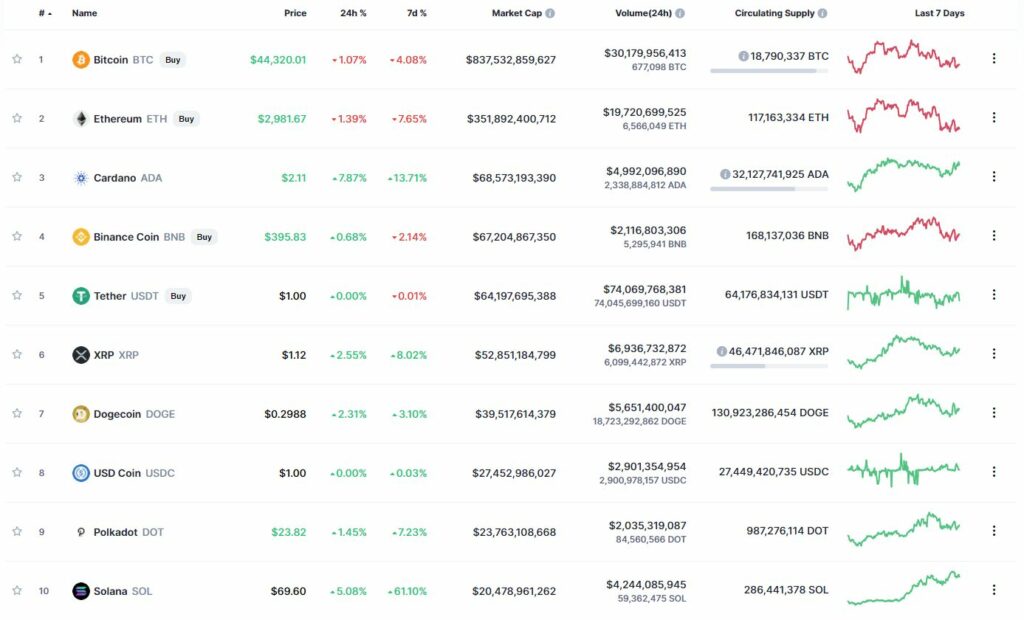Open the three-dot menu for Dogecoin row

point(994,413)
